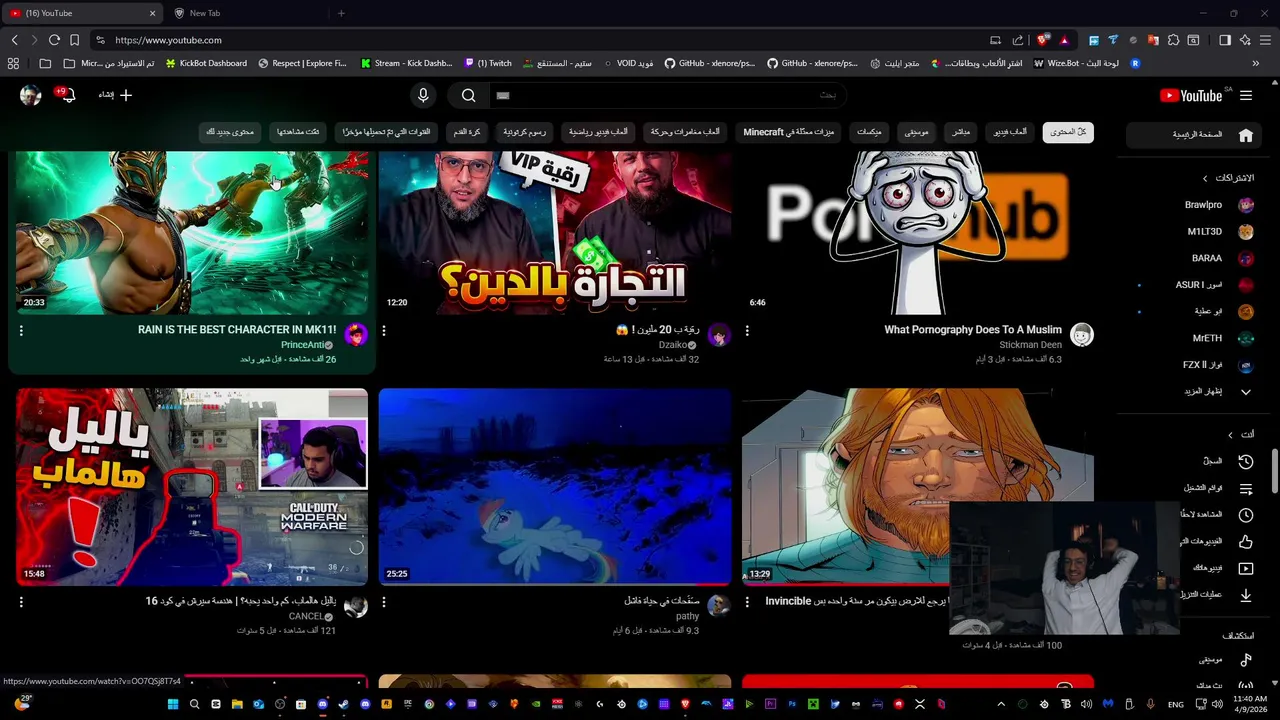Select the Football filter chip
The image size is (1280, 720).
[x=467, y=132]
